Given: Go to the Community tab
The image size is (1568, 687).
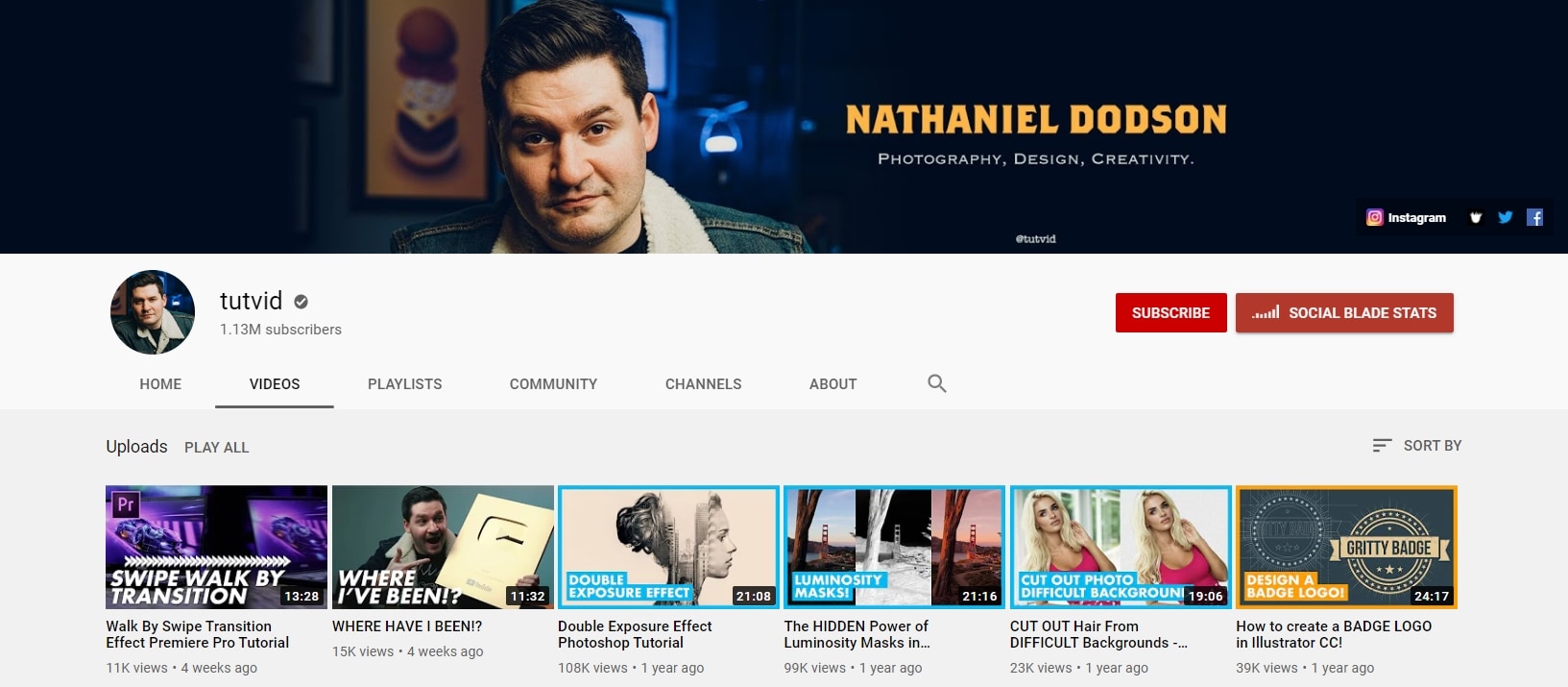Looking at the screenshot, I should [x=553, y=383].
